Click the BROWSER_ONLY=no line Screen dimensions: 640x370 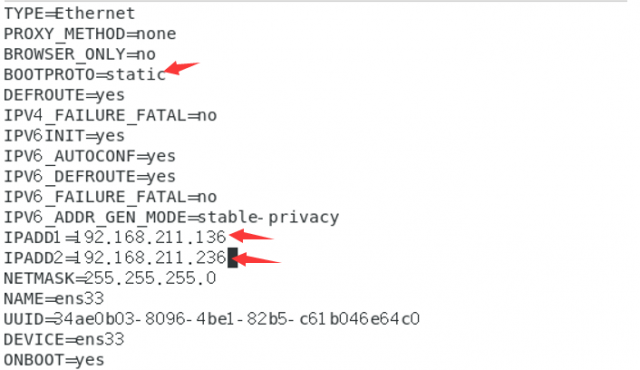pyautogui.click(x=80, y=54)
